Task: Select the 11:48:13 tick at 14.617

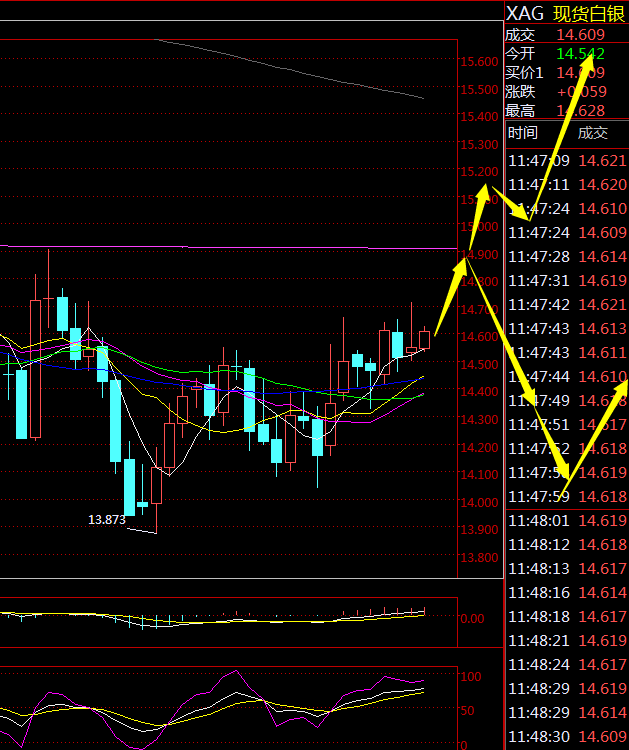Action: click(567, 569)
